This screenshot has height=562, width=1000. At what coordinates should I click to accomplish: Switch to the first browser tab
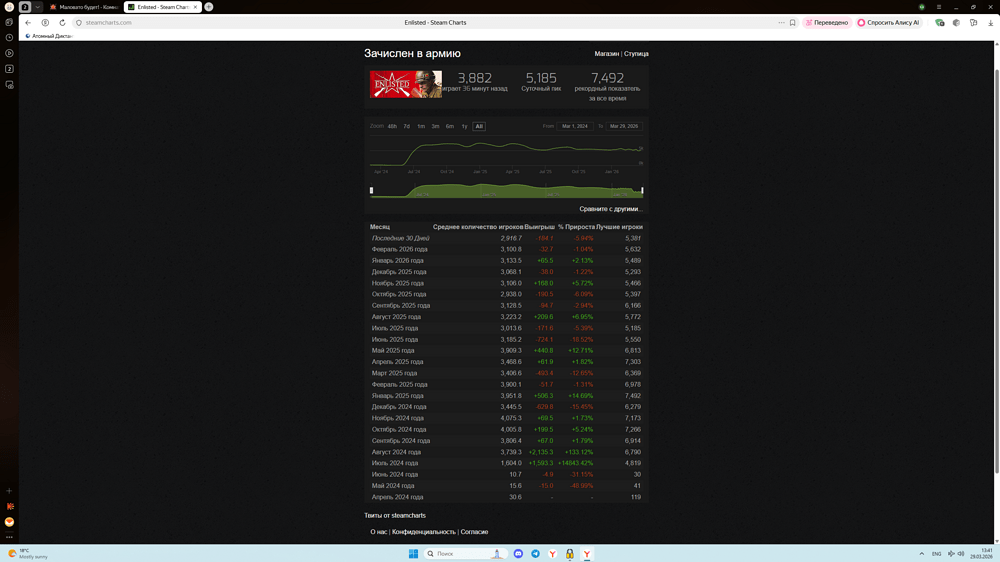pyautogui.click(x=84, y=7)
